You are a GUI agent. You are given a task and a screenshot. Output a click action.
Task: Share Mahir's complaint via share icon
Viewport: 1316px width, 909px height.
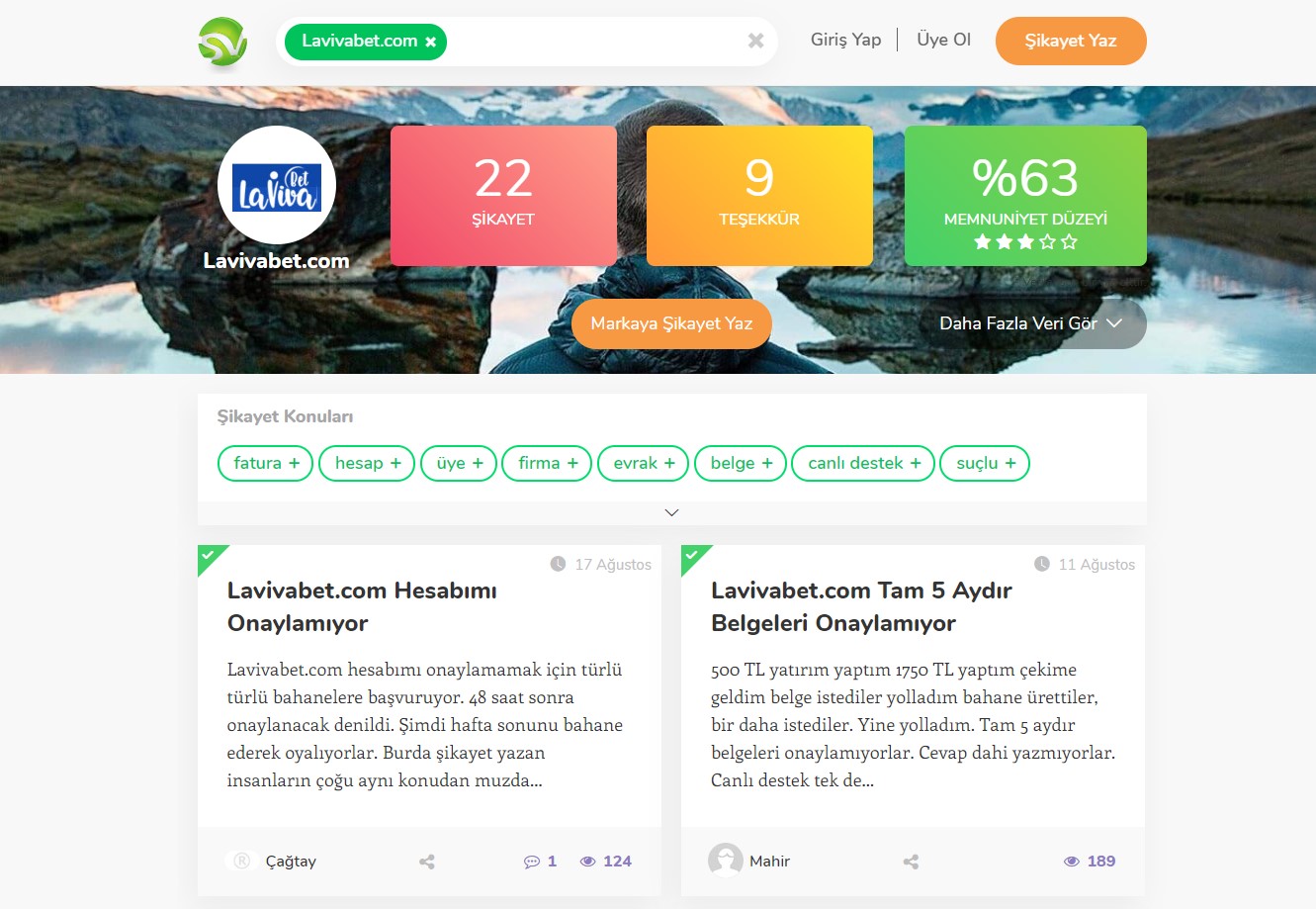coord(911,862)
